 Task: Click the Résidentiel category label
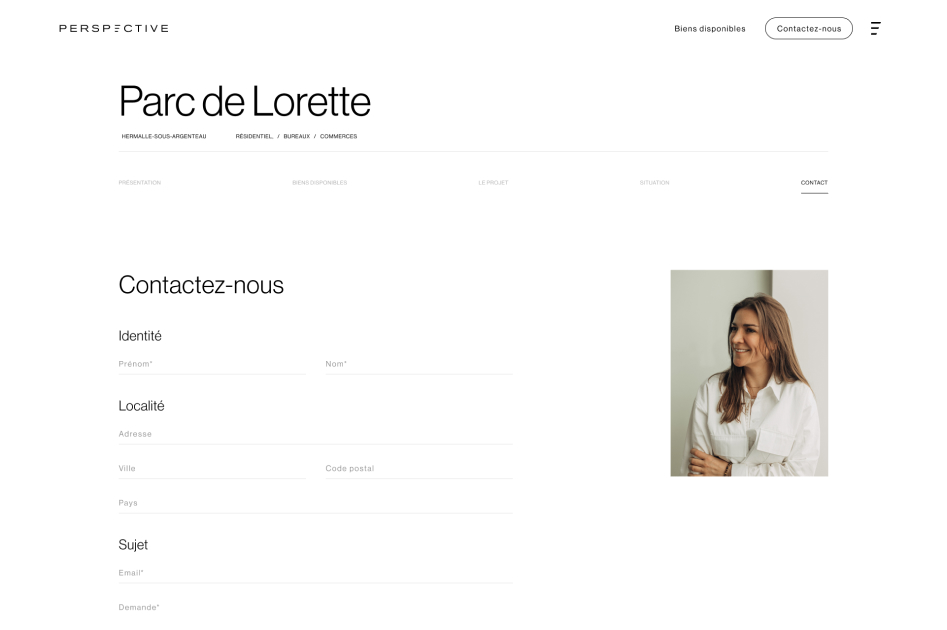(x=254, y=137)
